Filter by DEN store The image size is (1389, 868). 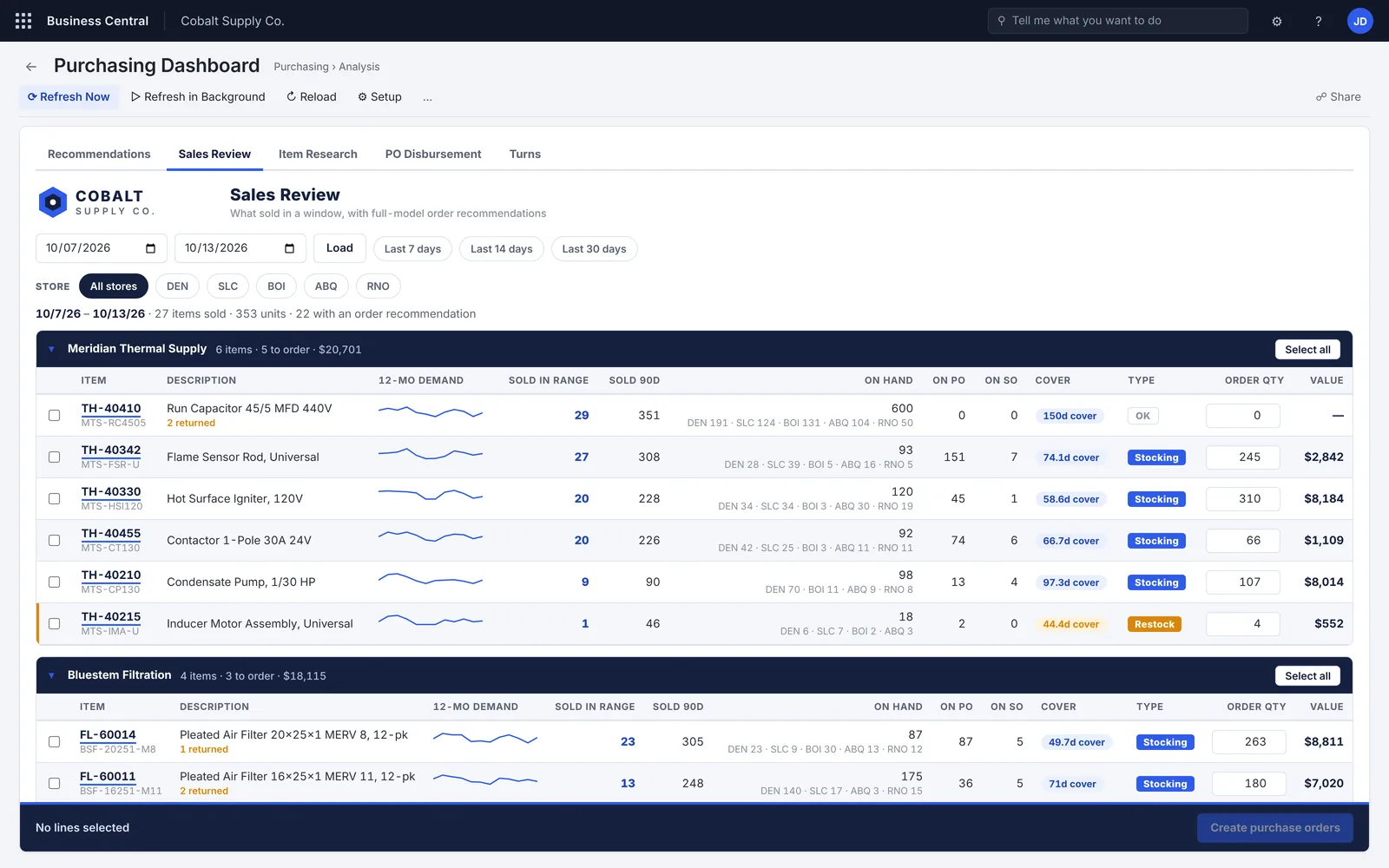tap(177, 286)
